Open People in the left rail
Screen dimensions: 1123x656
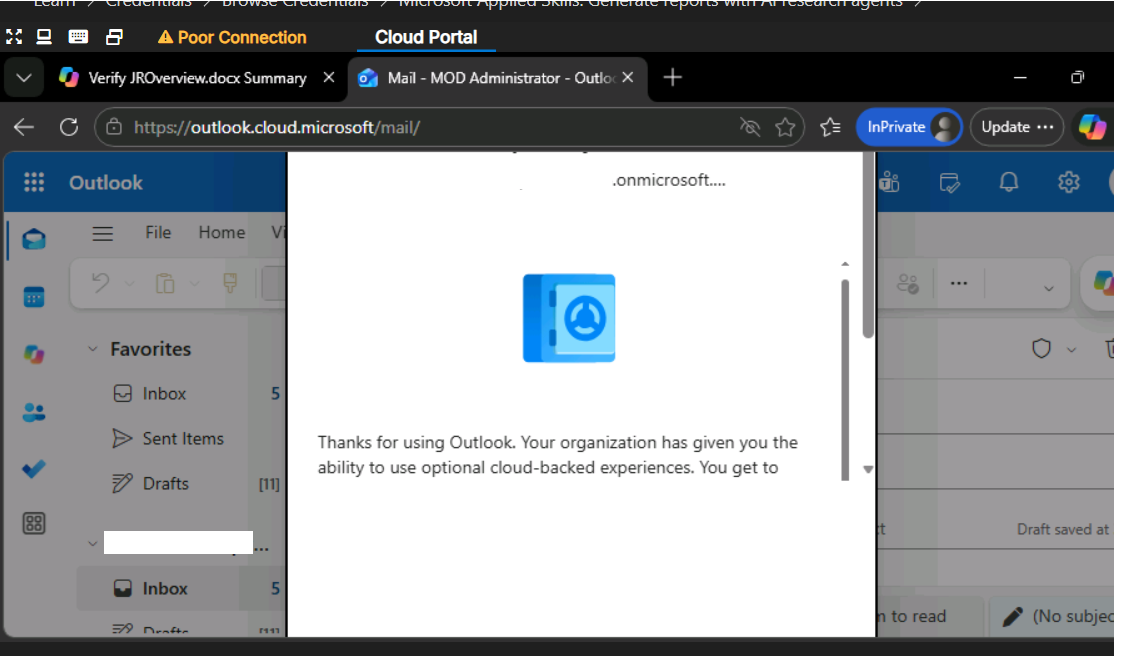pyautogui.click(x=34, y=412)
